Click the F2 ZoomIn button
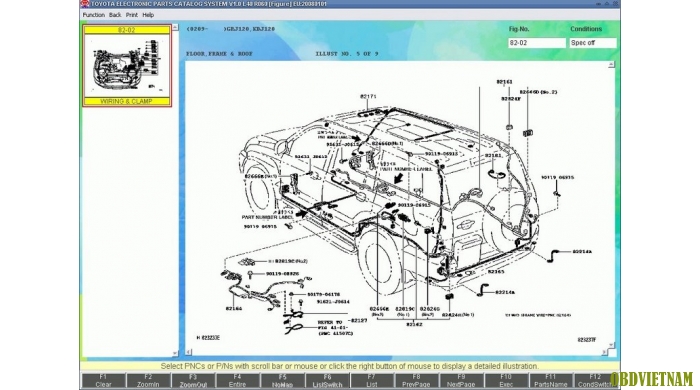Screen dimensions: 700x390 (x=148, y=381)
